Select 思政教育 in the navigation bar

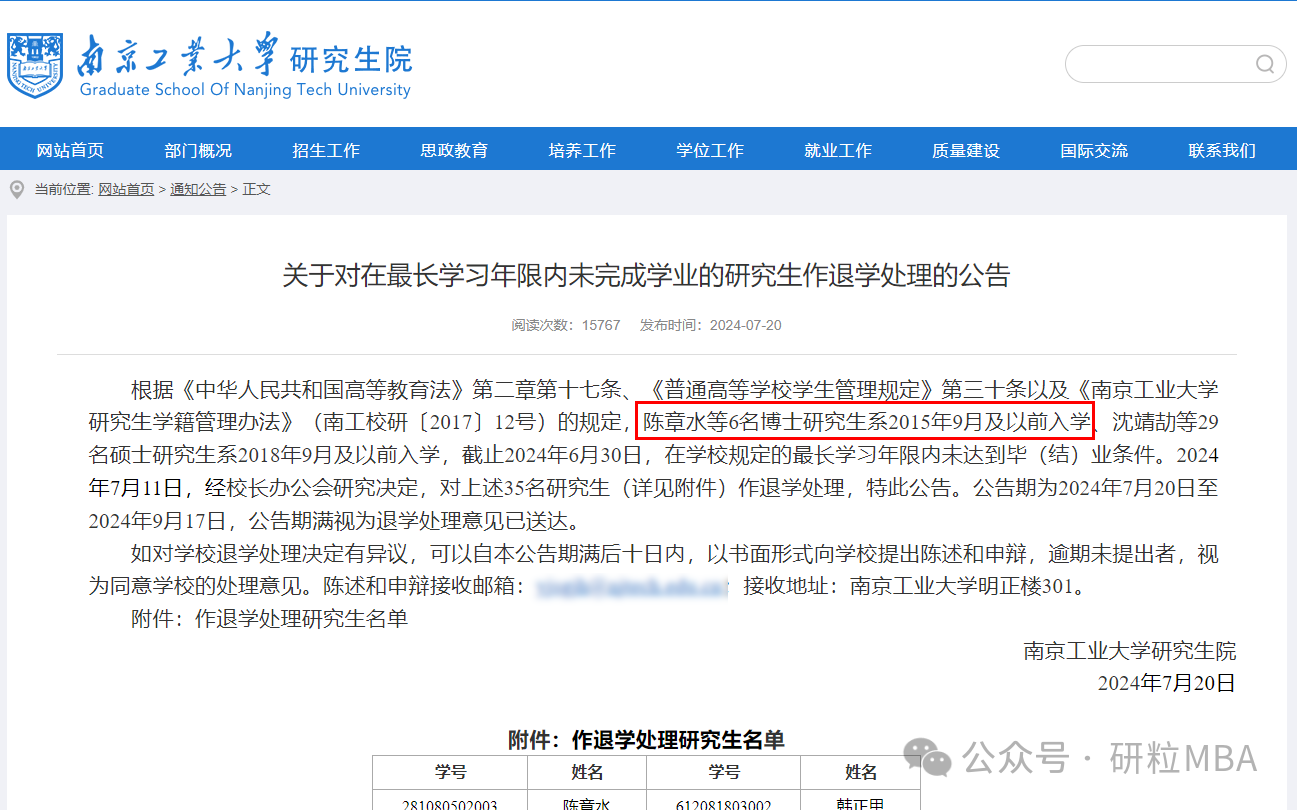[454, 150]
